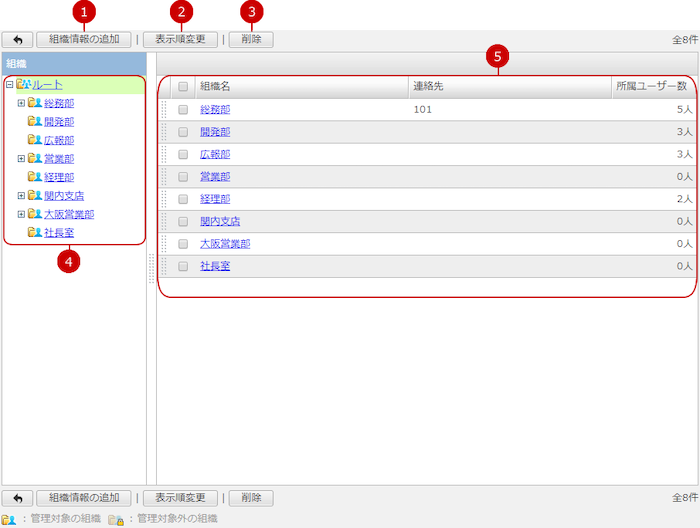Tick the checkbox for 総務部 row
The width and height of the screenshot is (700, 528).
click(183, 110)
